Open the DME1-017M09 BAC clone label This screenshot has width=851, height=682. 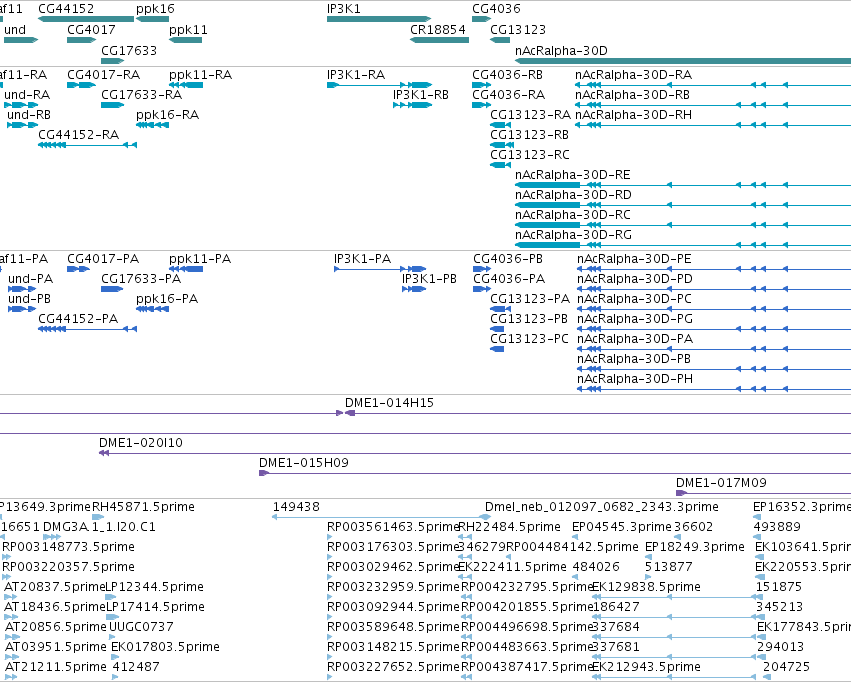point(721,483)
